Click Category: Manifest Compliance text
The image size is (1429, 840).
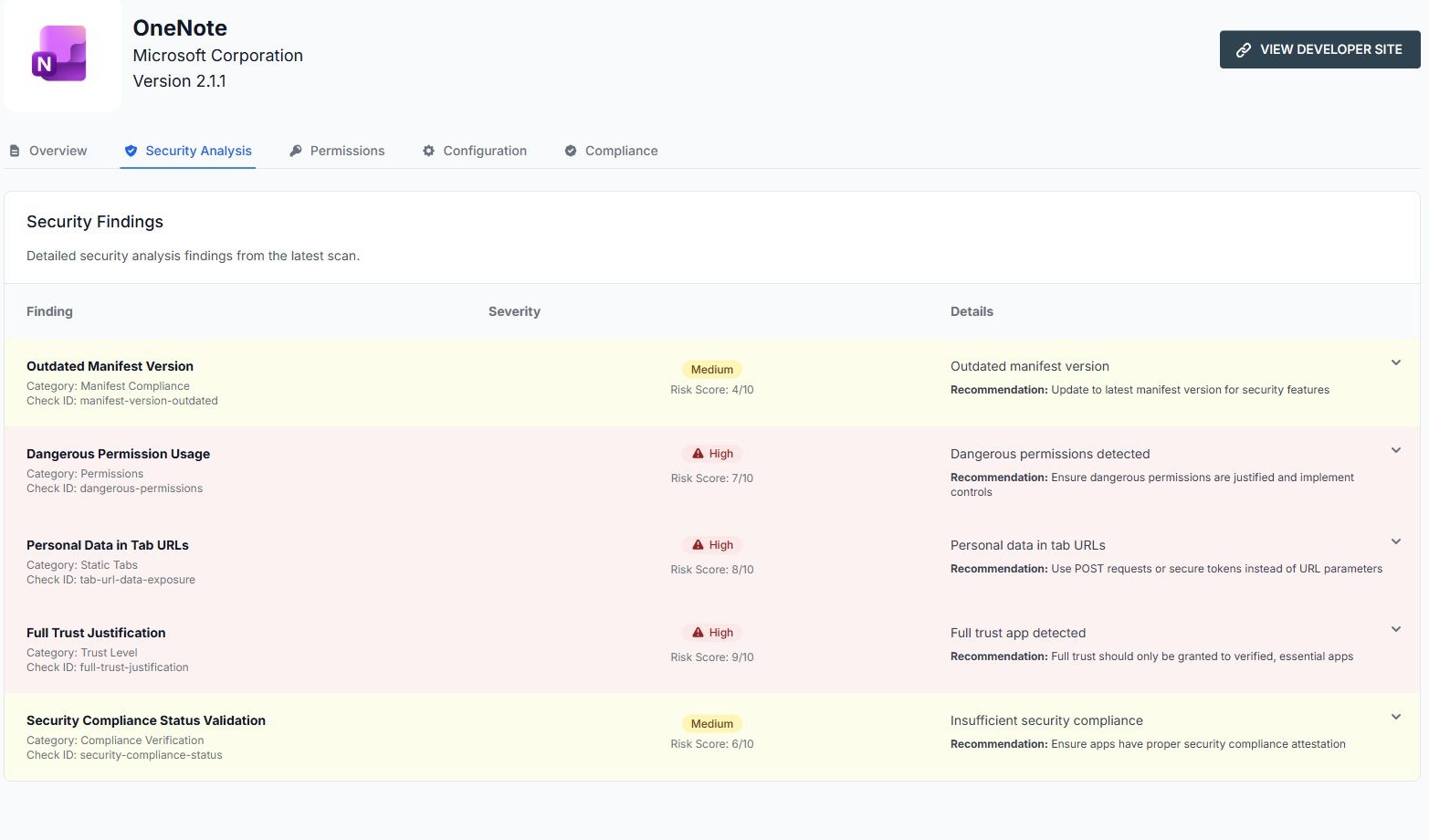(x=108, y=386)
